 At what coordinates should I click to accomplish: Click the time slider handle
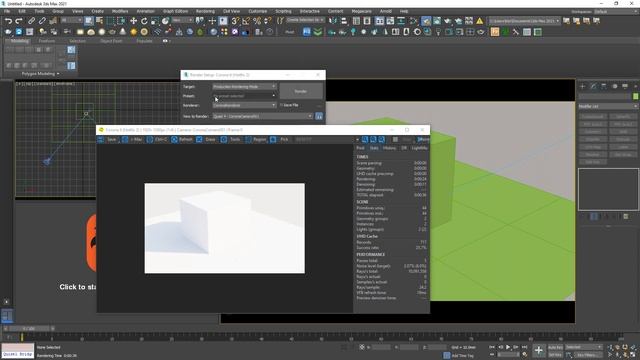(x=29, y=328)
